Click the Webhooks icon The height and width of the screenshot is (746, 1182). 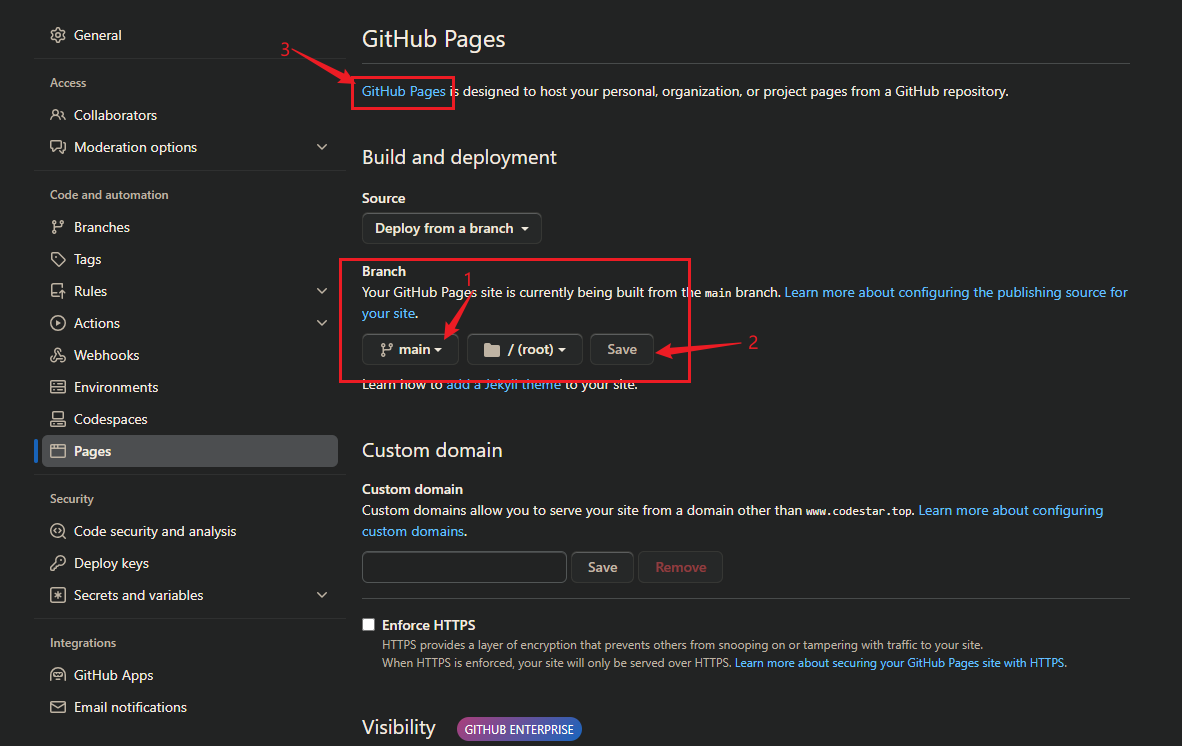58,355
